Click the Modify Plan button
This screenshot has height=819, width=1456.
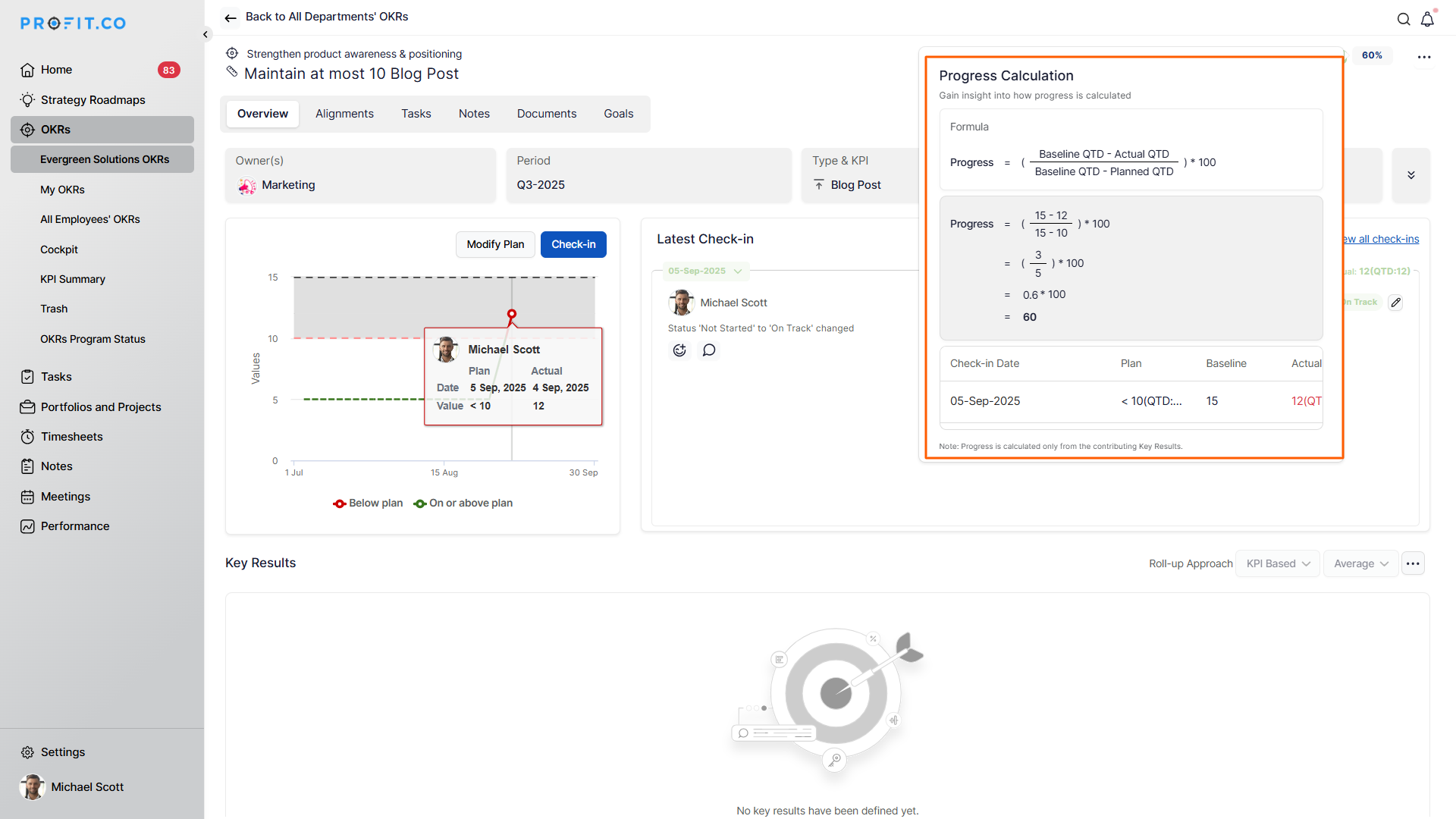495,244
